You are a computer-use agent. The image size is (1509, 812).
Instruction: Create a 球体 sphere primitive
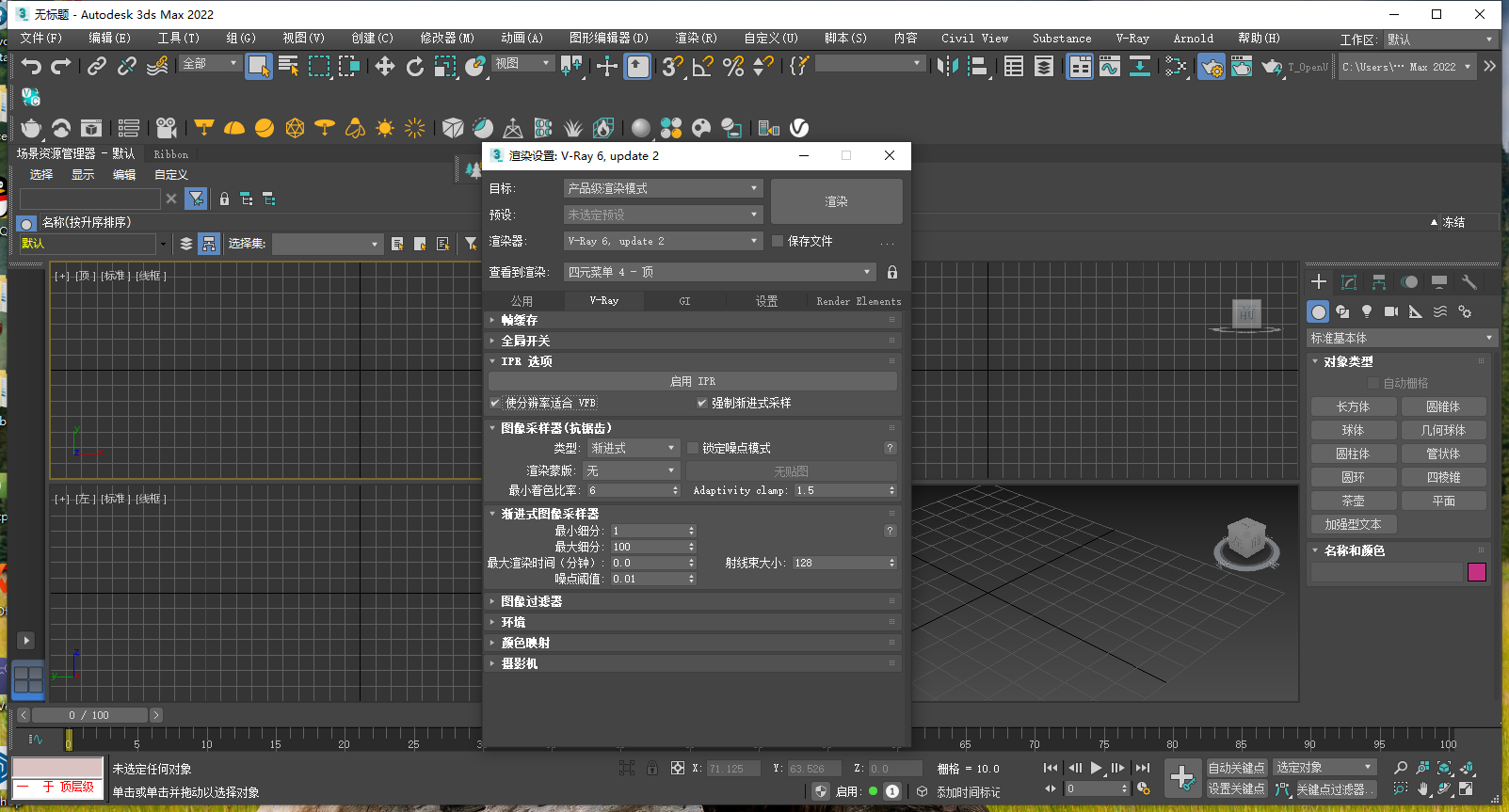(1353, 430)
